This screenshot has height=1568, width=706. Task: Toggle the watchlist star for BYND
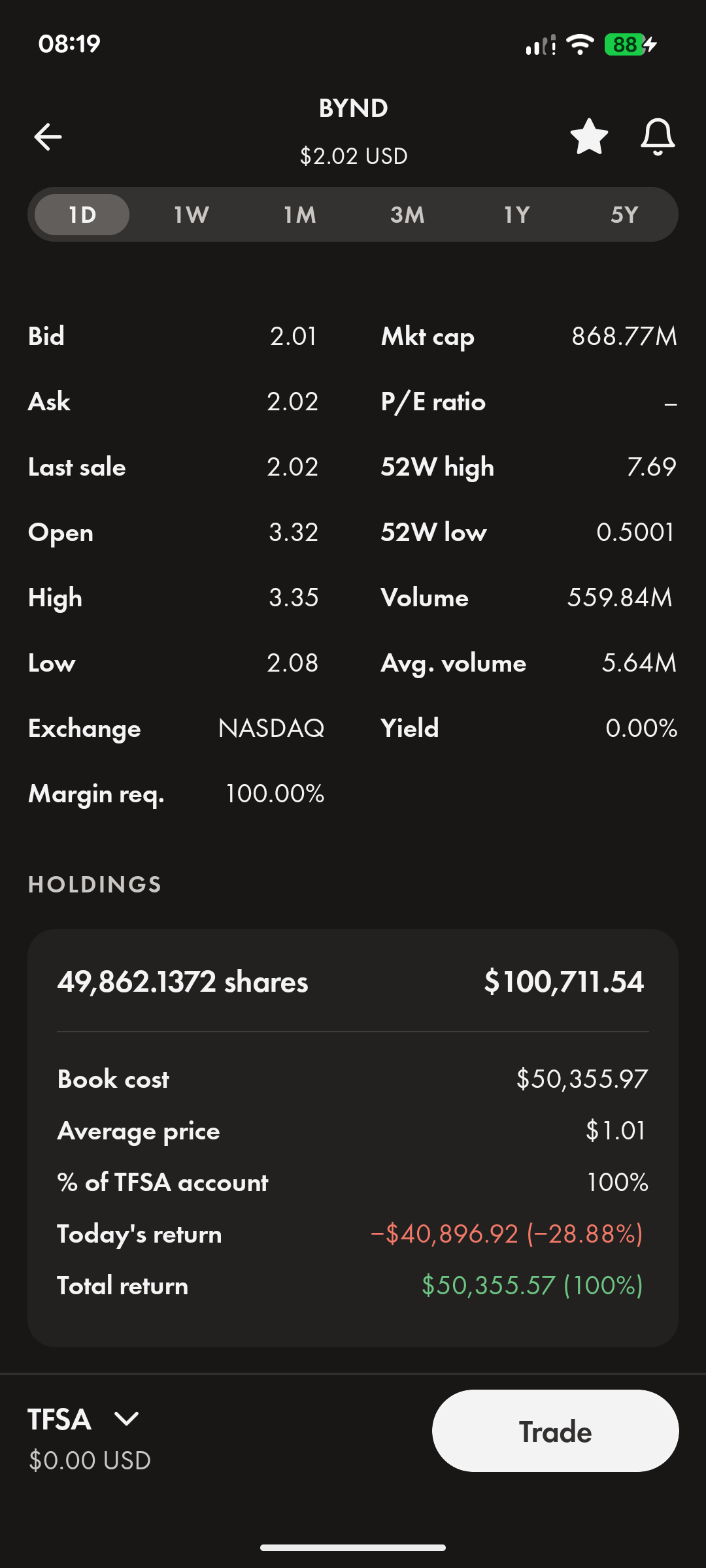[589, 137]
